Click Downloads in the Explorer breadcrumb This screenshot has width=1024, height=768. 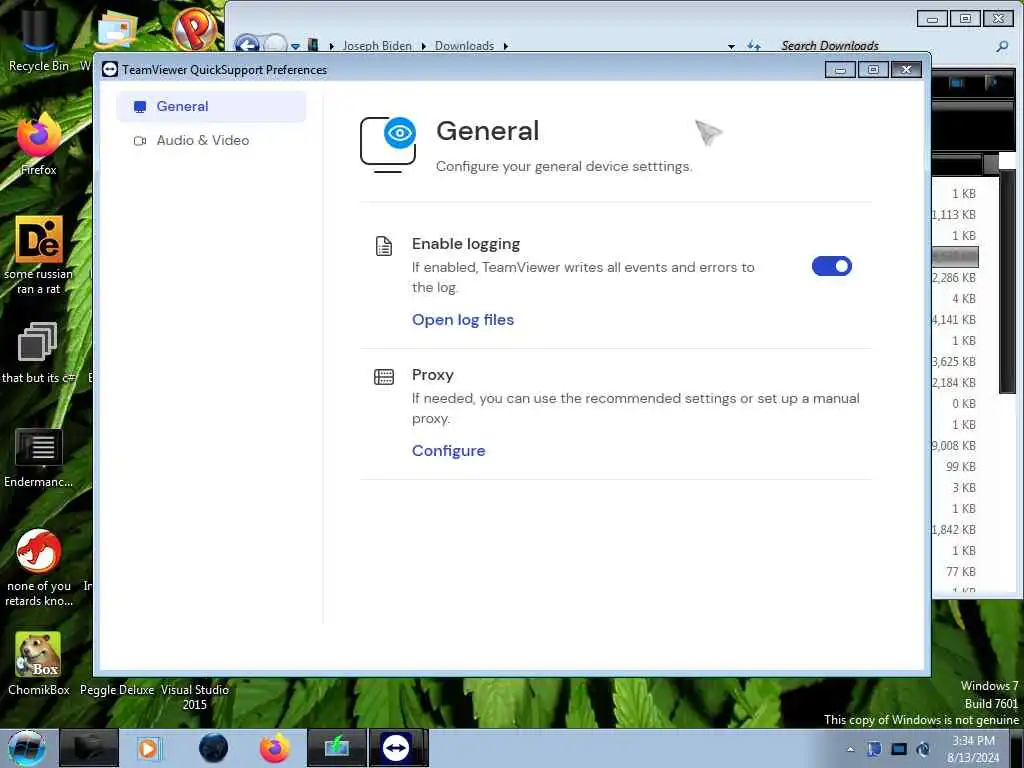pos(464,46)
